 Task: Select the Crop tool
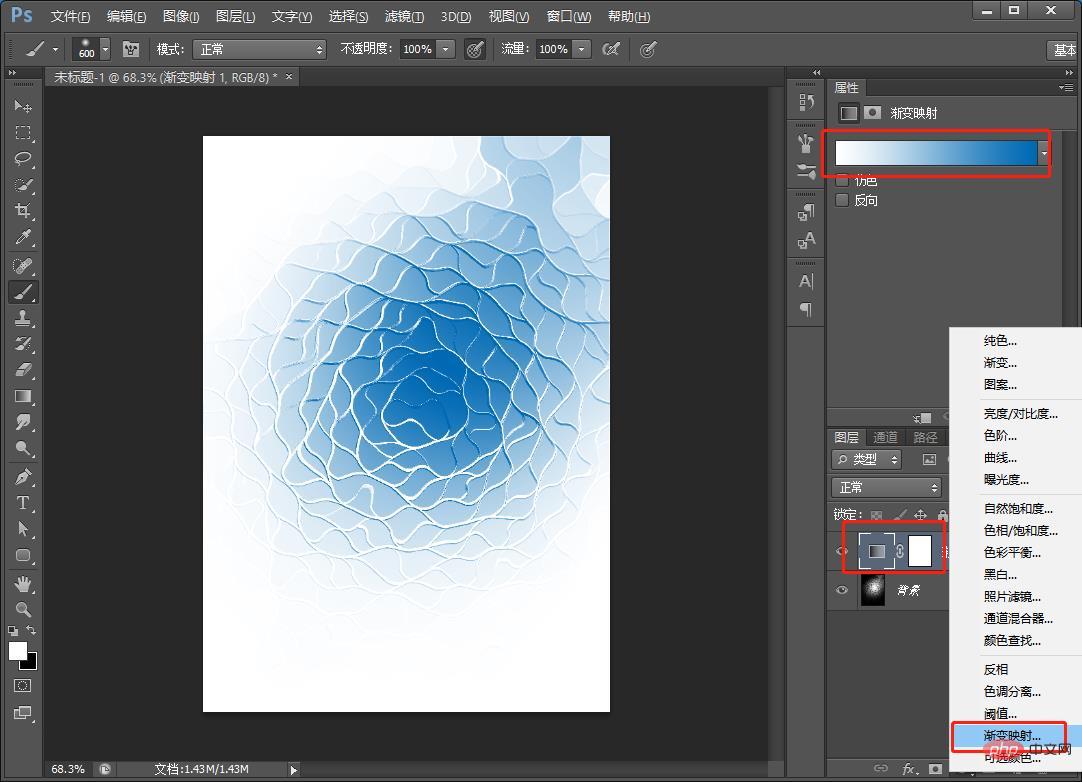(x=23, y=211)
